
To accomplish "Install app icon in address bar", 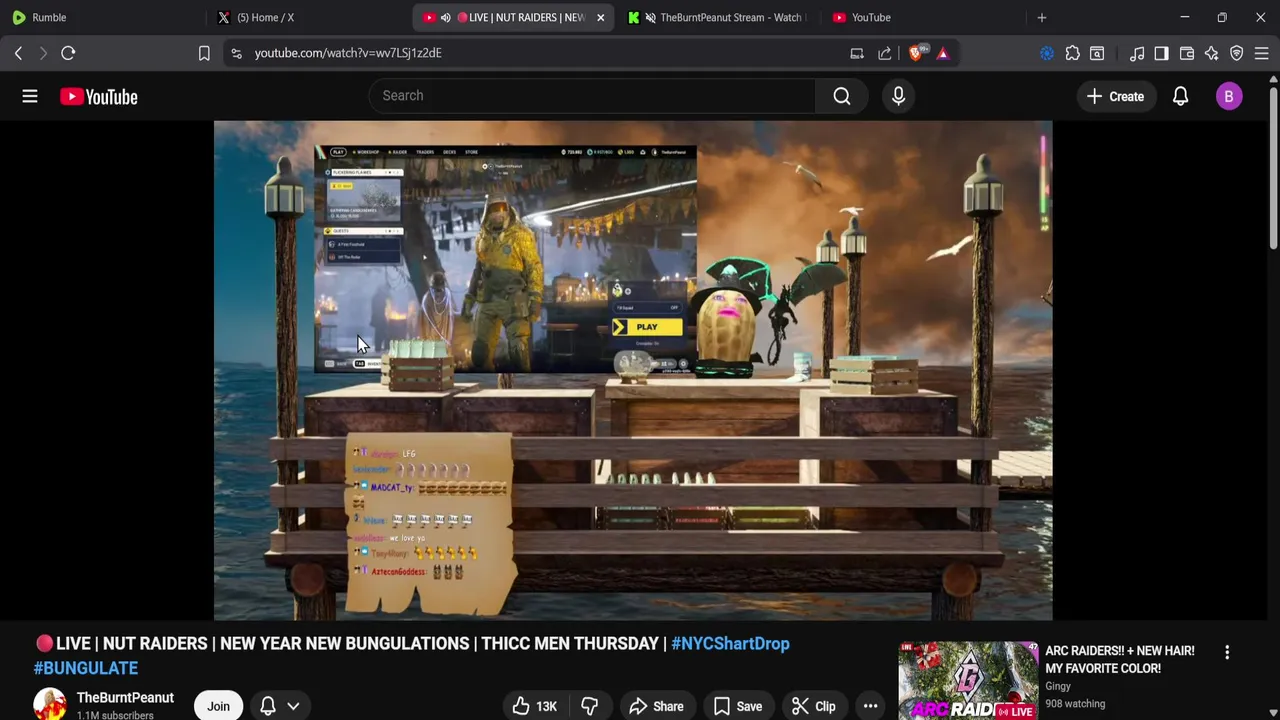I will tap(857, 53).
